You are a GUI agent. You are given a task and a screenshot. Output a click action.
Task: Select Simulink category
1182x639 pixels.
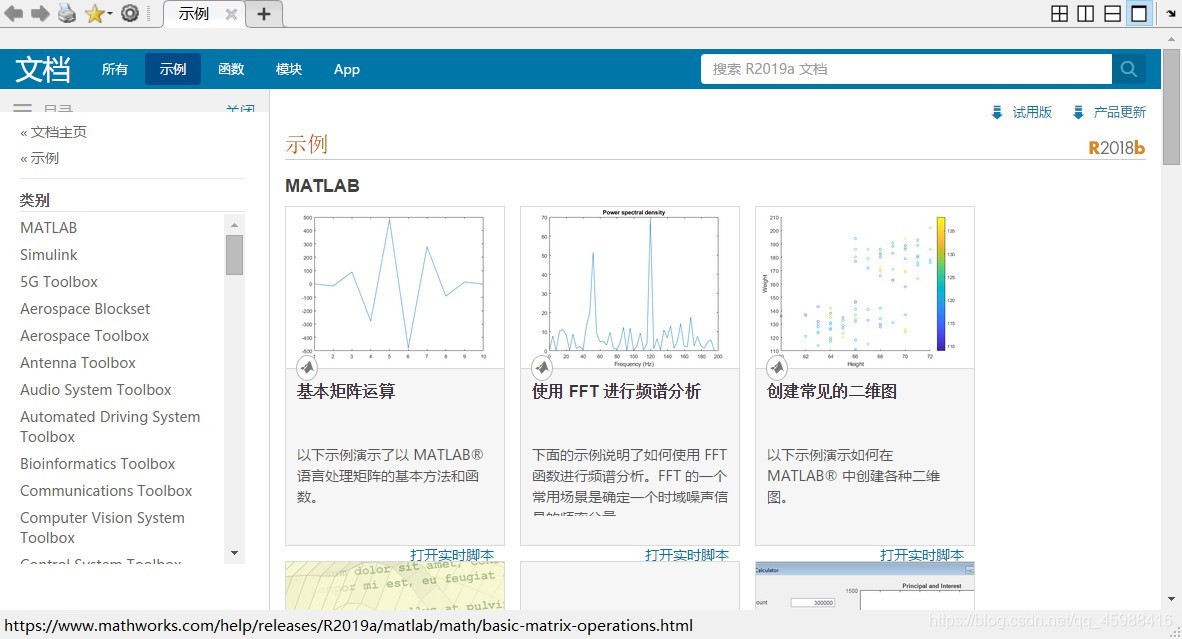point(48,255)
